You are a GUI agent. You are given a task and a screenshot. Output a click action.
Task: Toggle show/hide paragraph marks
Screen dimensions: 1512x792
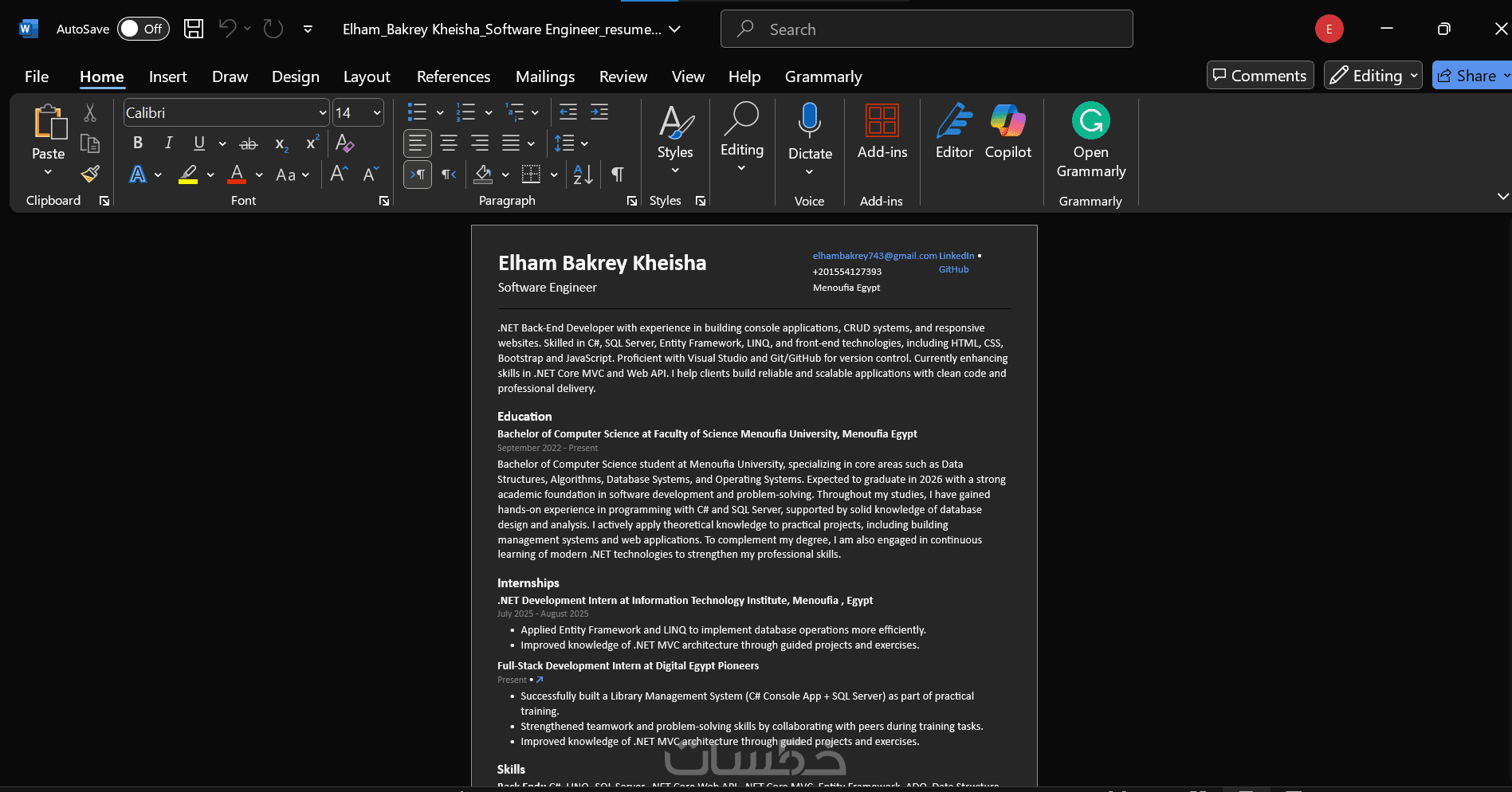pos(617,174)
